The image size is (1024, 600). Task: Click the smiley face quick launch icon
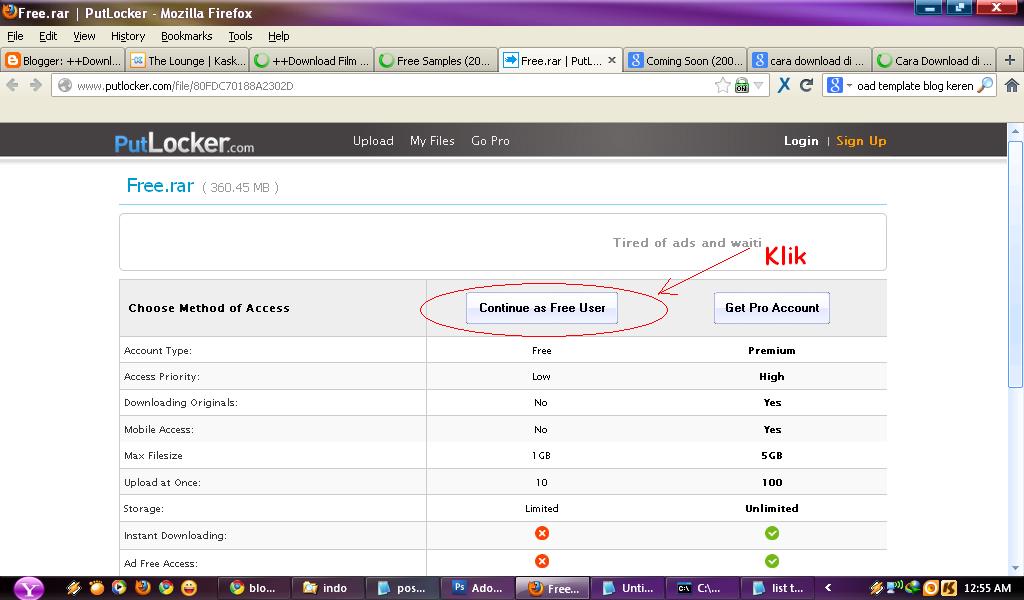(x=189, y=588)
